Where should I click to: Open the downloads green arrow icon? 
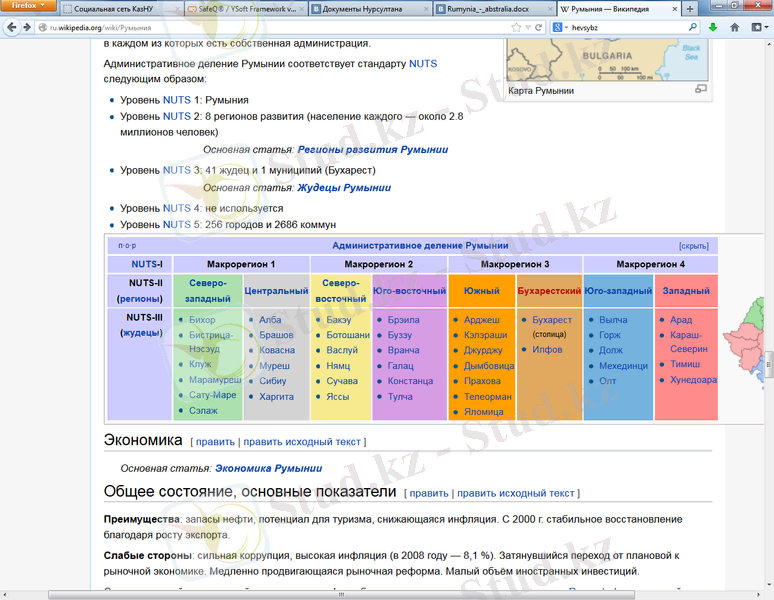click(713, 27)
